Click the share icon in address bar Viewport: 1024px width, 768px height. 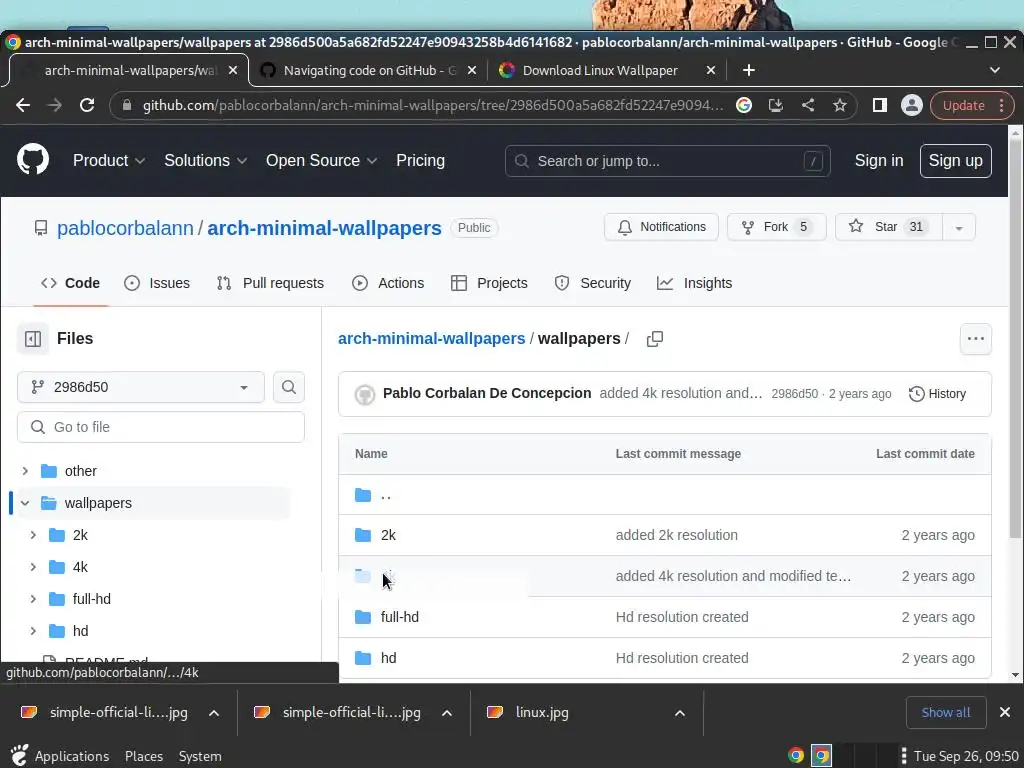pyautogui.click(x=808, y=105)
